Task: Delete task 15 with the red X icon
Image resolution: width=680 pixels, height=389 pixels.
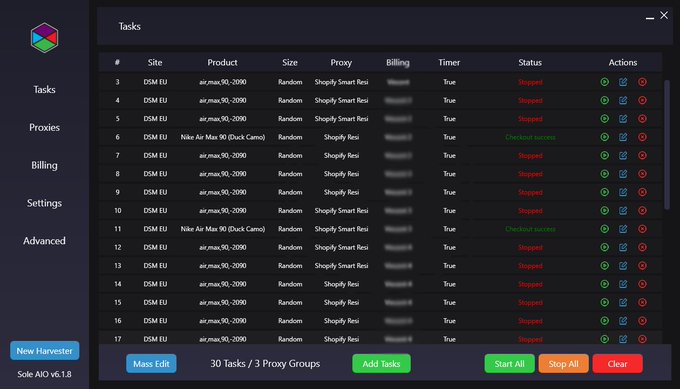Action: click(642, 302)
